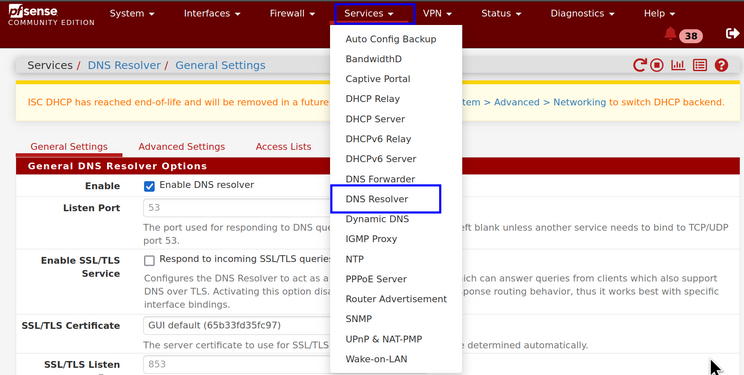The image size is (744, 375).
Task: Click the notifications bell icon
Action: 670,34
